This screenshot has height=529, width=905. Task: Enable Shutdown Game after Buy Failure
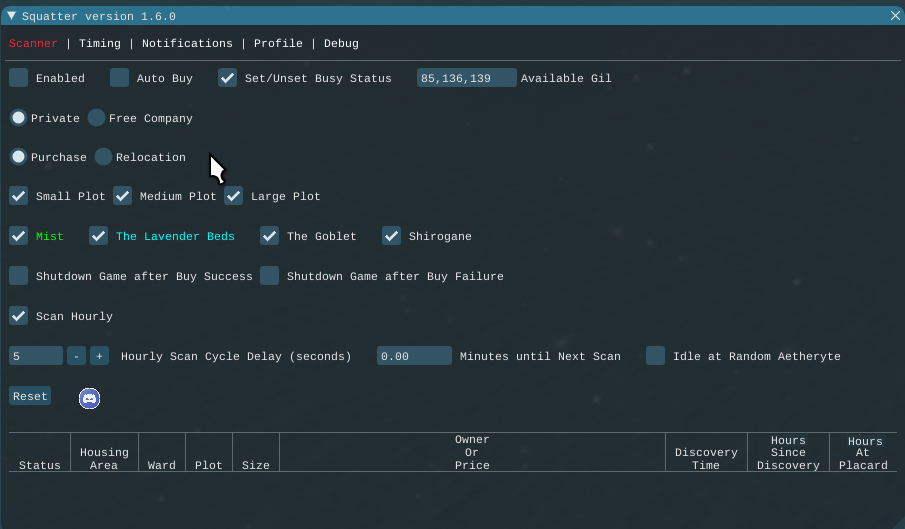pyautogui.click(x=270, y=276)
